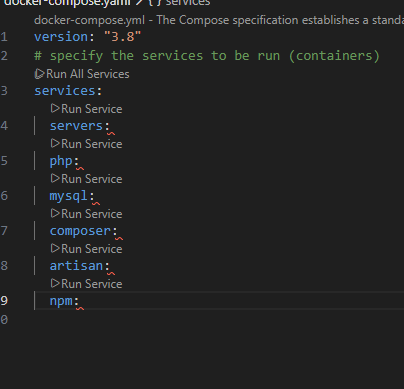The image size is (404, 389).
Task: Click line number 9 in gutter
Action: [x=4, y=301]
